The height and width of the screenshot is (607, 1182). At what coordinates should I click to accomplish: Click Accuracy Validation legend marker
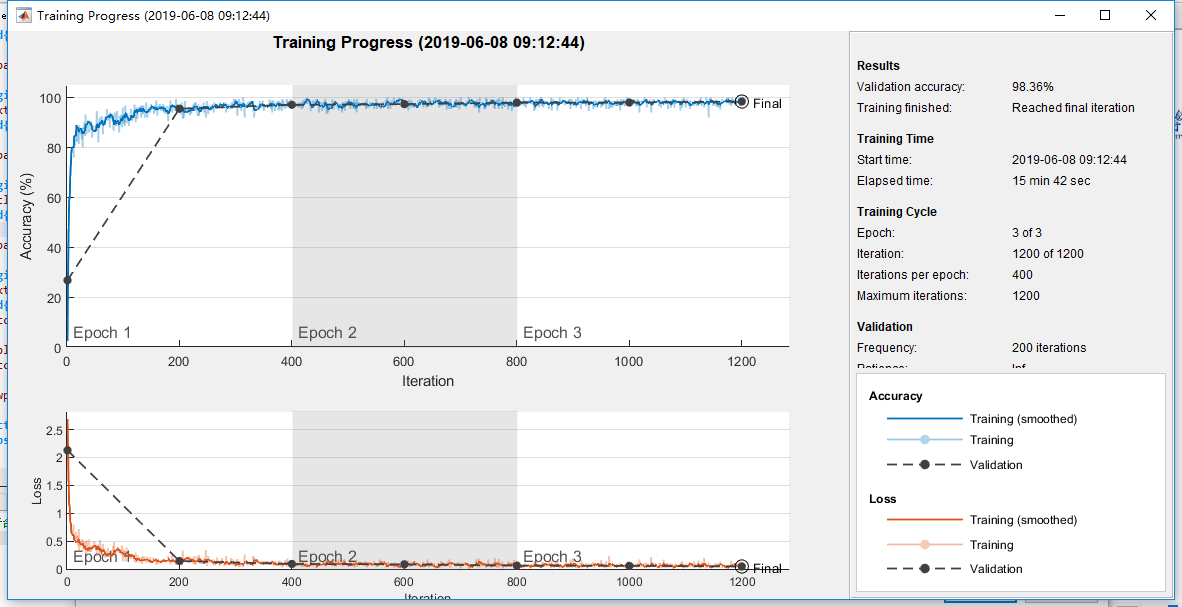pyautogui.click(x=925, y=464)
